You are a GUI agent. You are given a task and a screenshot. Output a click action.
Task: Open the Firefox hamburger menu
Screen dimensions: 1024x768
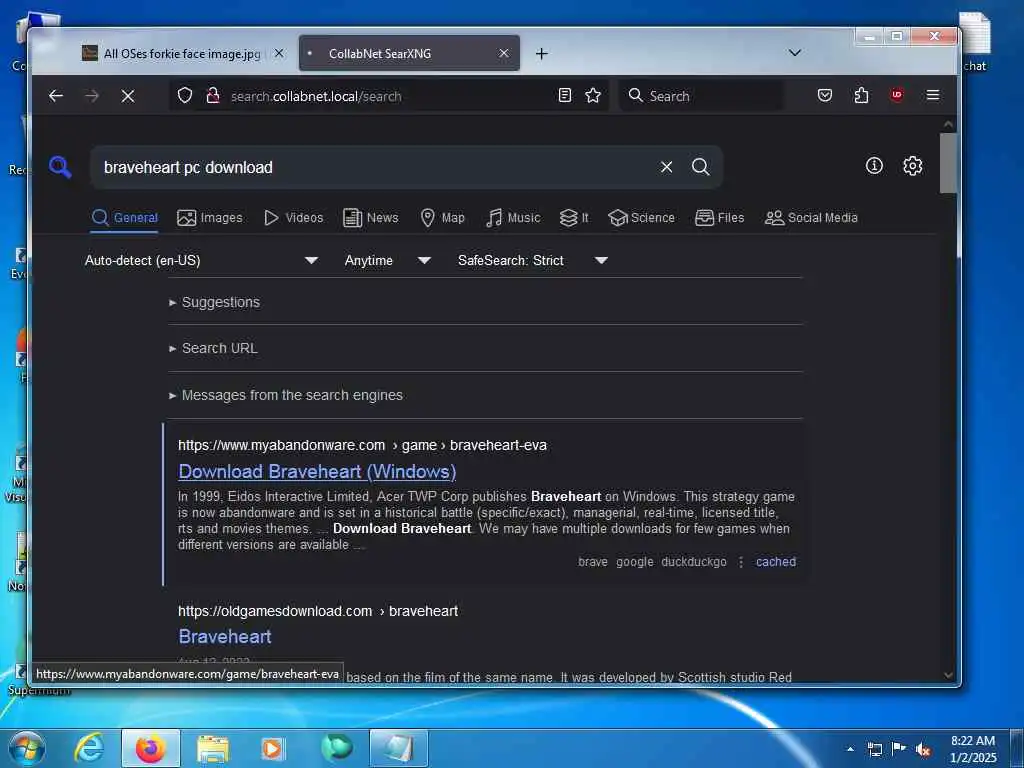pos(933,96)
